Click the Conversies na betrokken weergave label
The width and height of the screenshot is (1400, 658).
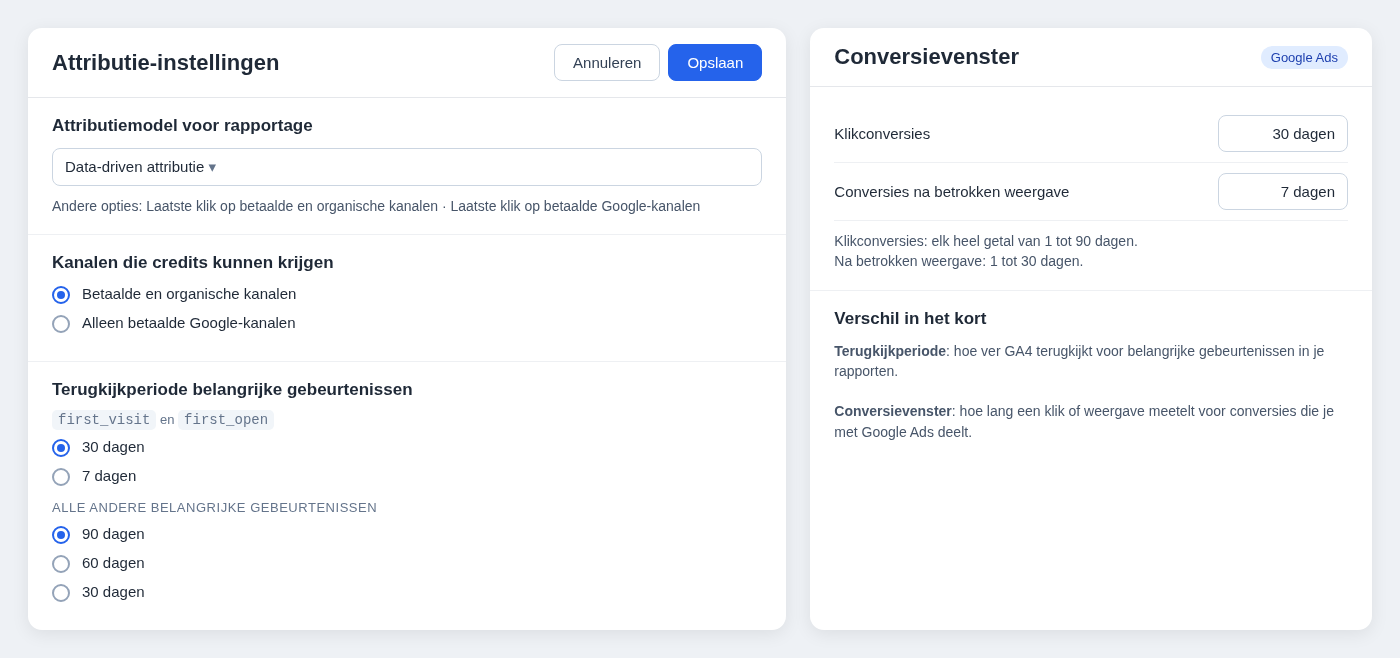(x=951, y=192)
